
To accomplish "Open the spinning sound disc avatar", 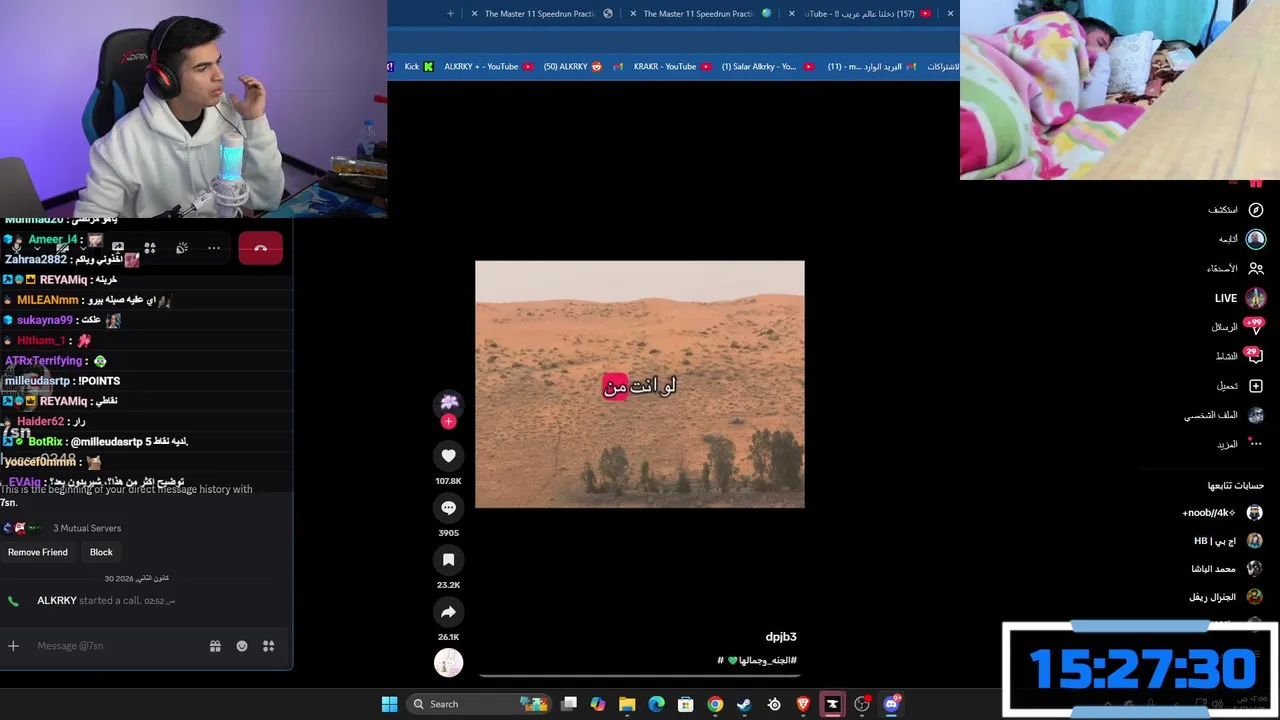I will [448, 662].
